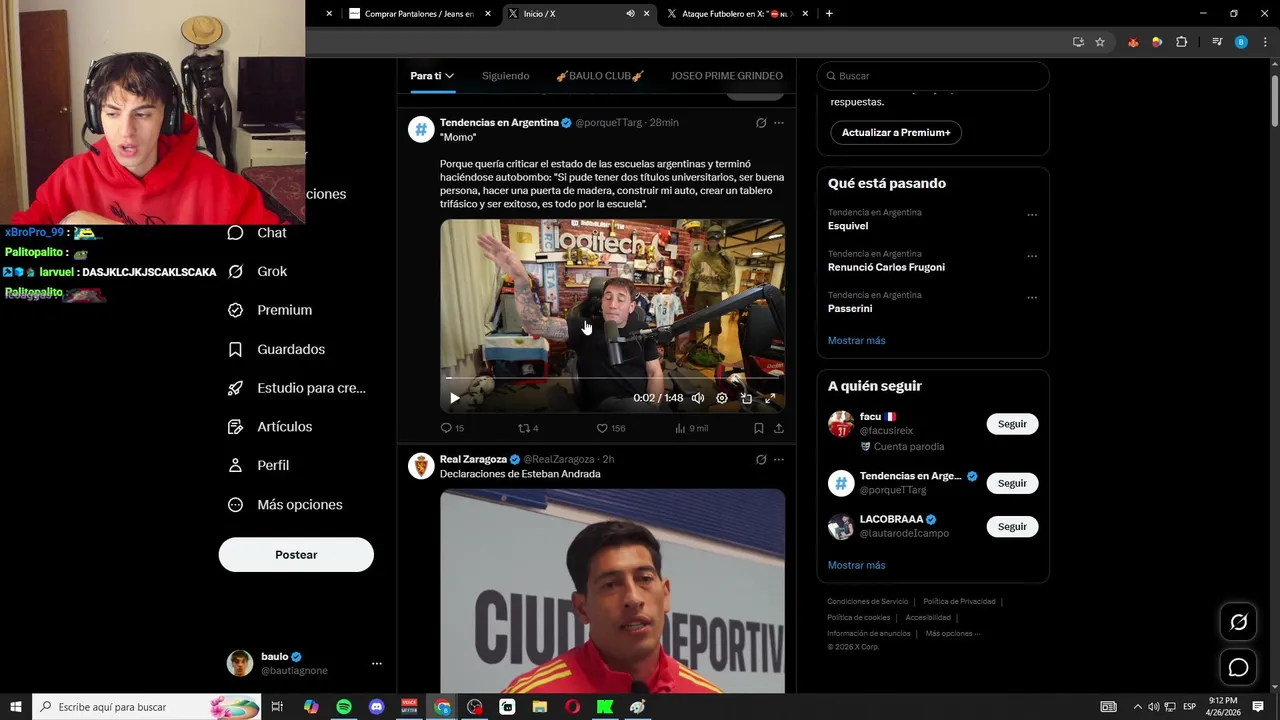Open Grok explain icon on Tendencias post
Viewport: 1280px width, 720px height.
pos(761,123)
